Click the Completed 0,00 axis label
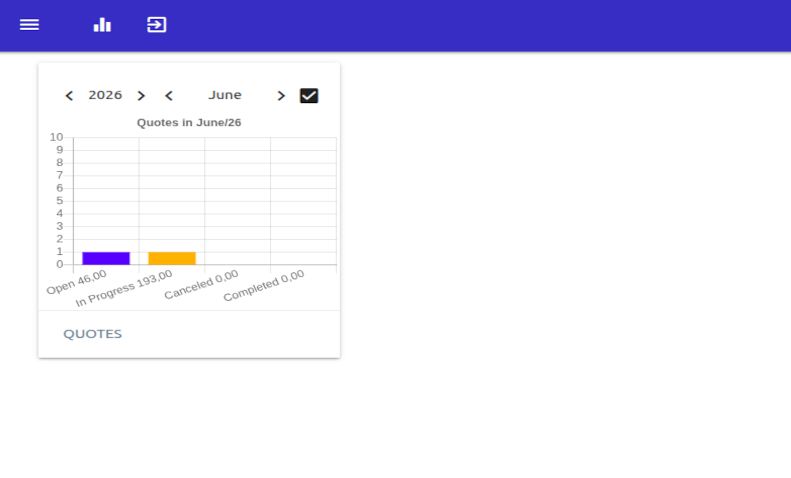791x478 pixels. 264,286
